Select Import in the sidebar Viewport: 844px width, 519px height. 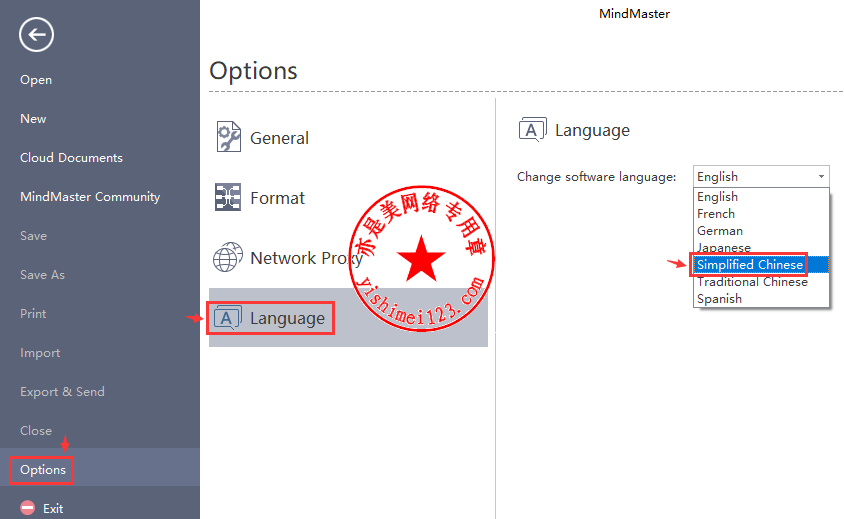pyautogui.click(x=40, y=353)
